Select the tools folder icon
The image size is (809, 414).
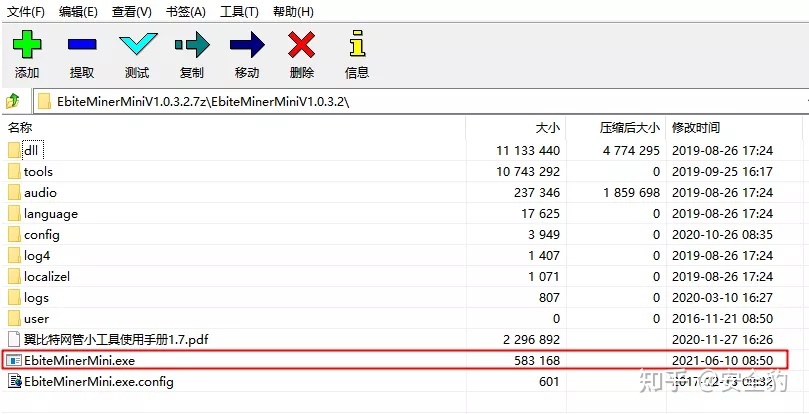pyautogui.click(x=14, y=171)
